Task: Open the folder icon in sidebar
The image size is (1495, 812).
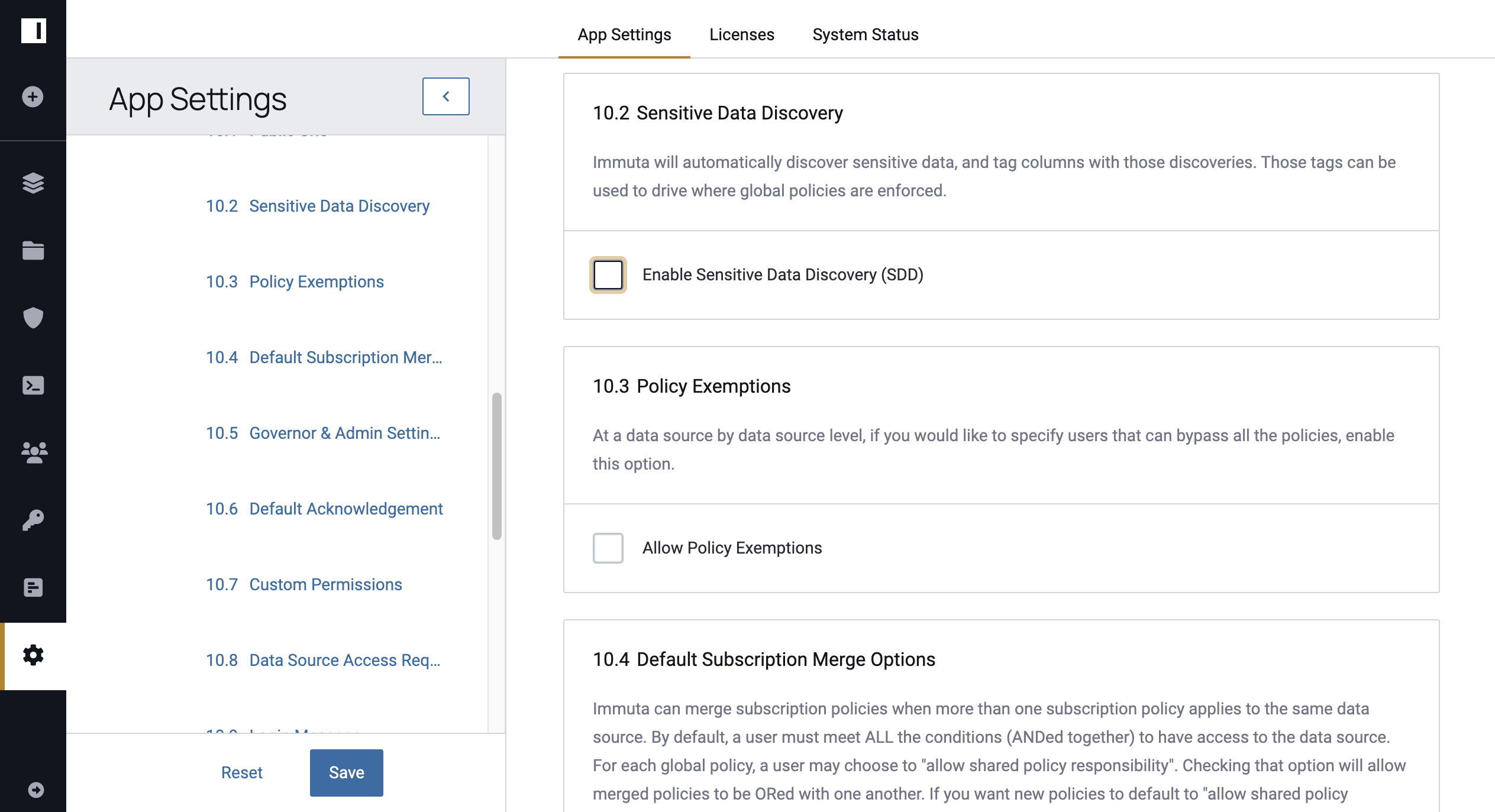Action: pyautogui.click(x=33, y=250)
